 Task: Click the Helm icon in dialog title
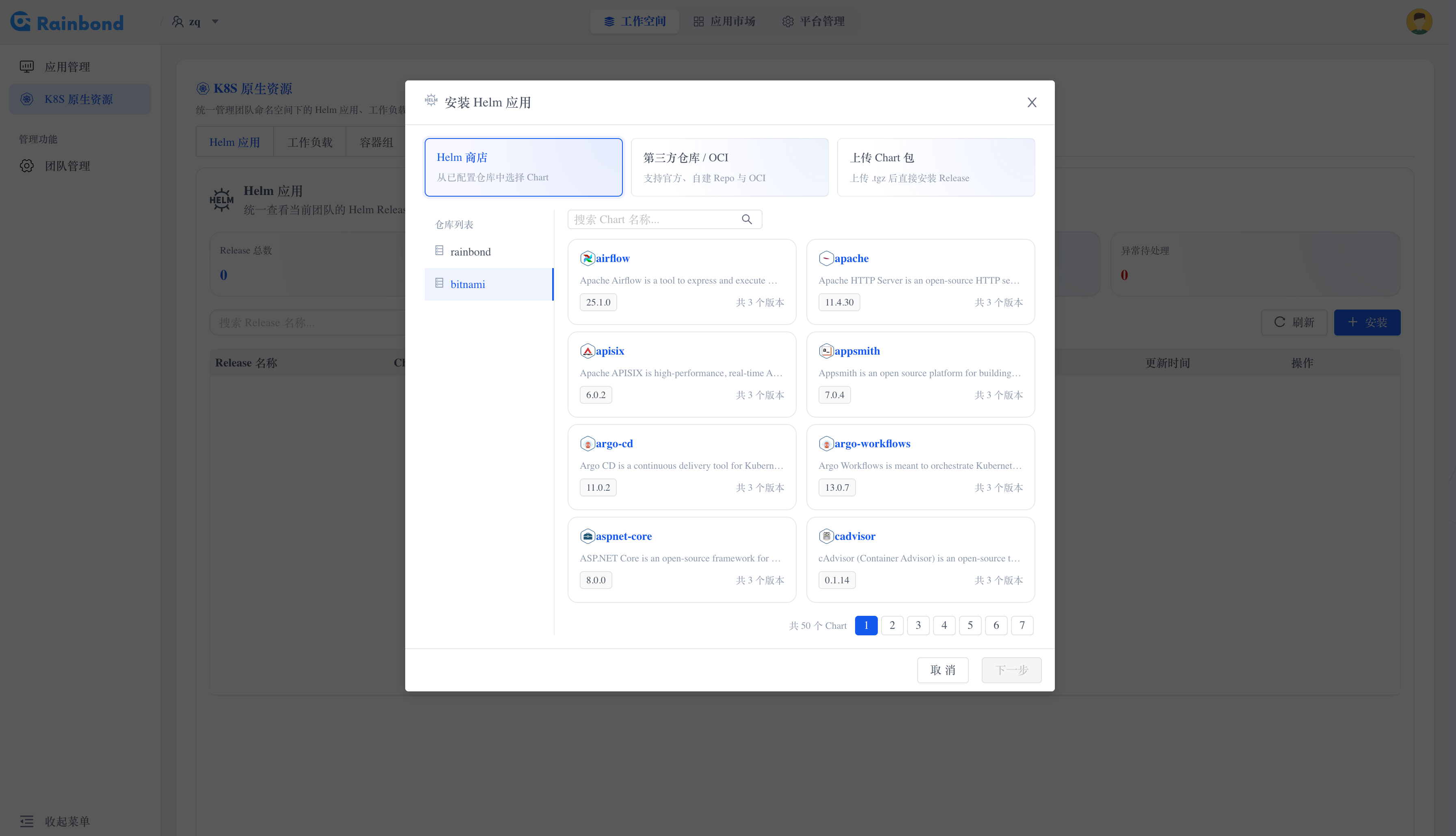pyautogui.click(x=431, y=100)
